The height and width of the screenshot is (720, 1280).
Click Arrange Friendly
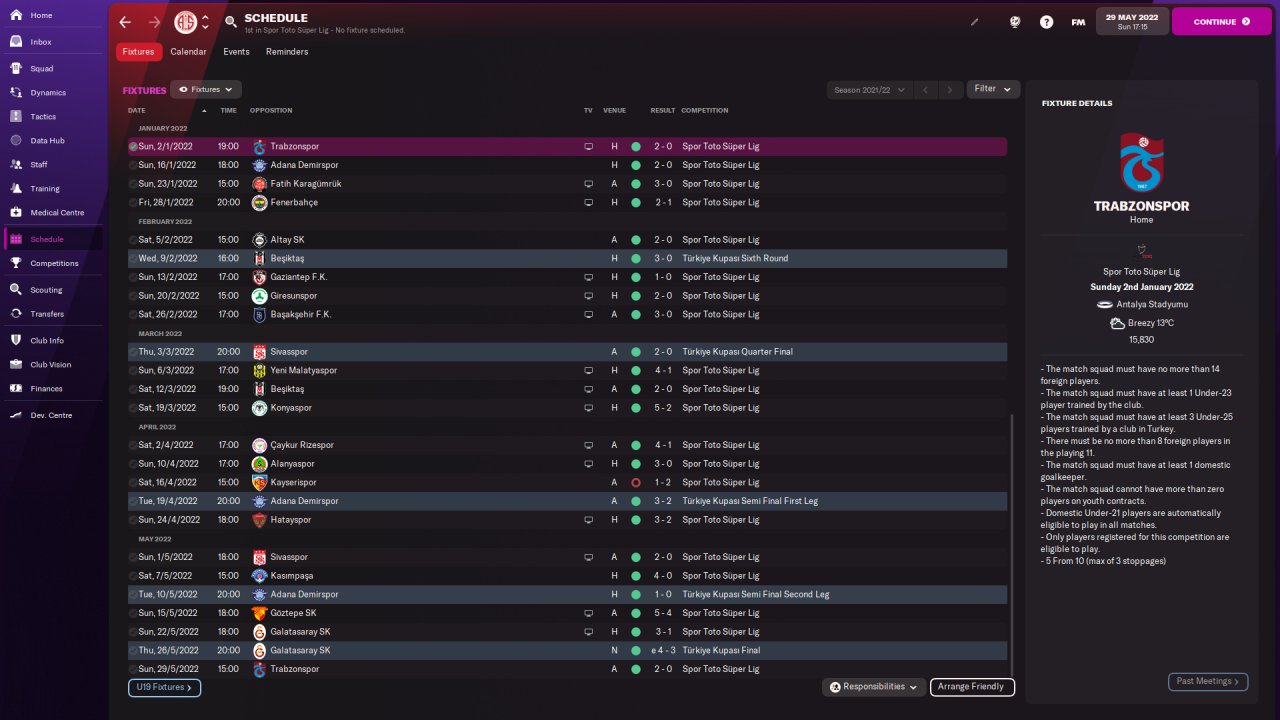[x=973, y=687]
